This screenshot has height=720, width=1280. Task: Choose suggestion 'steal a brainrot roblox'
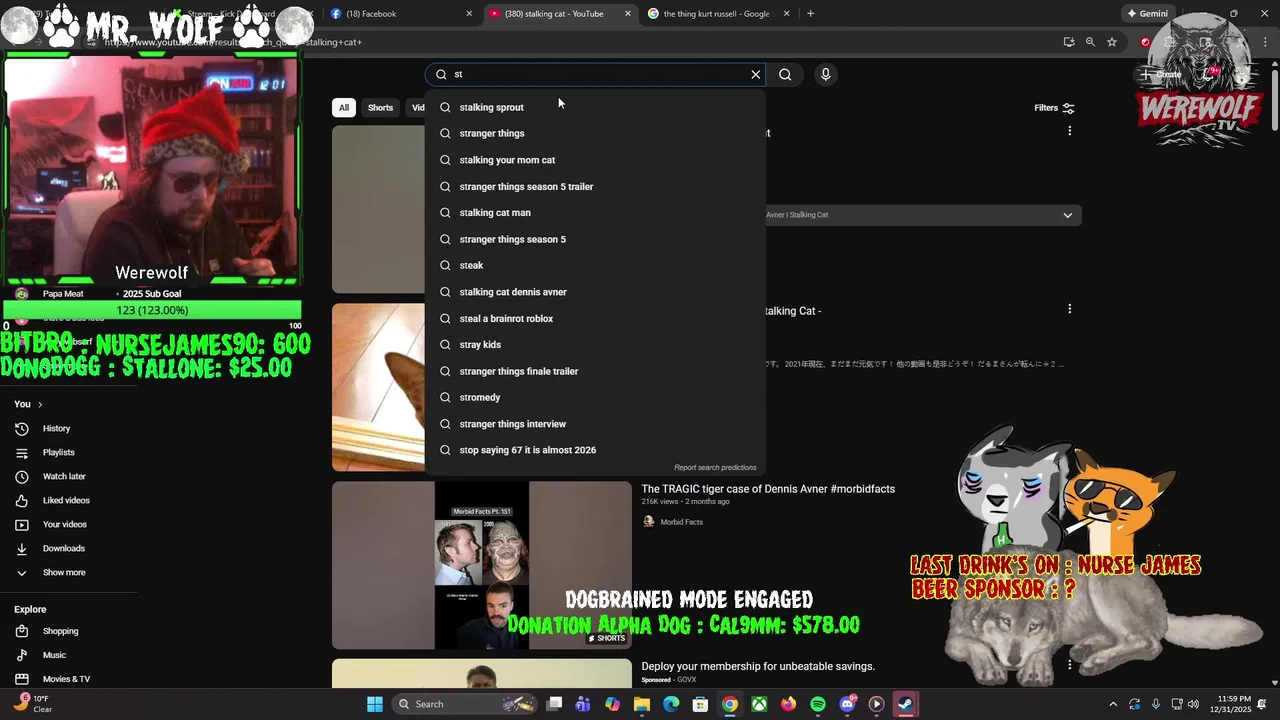pos(596,318)
